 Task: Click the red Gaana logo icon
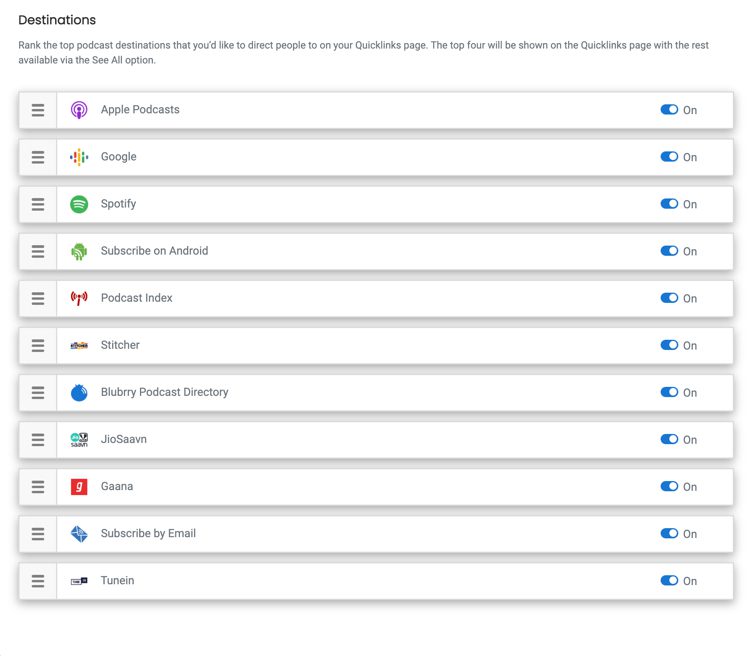coord(79,487)
